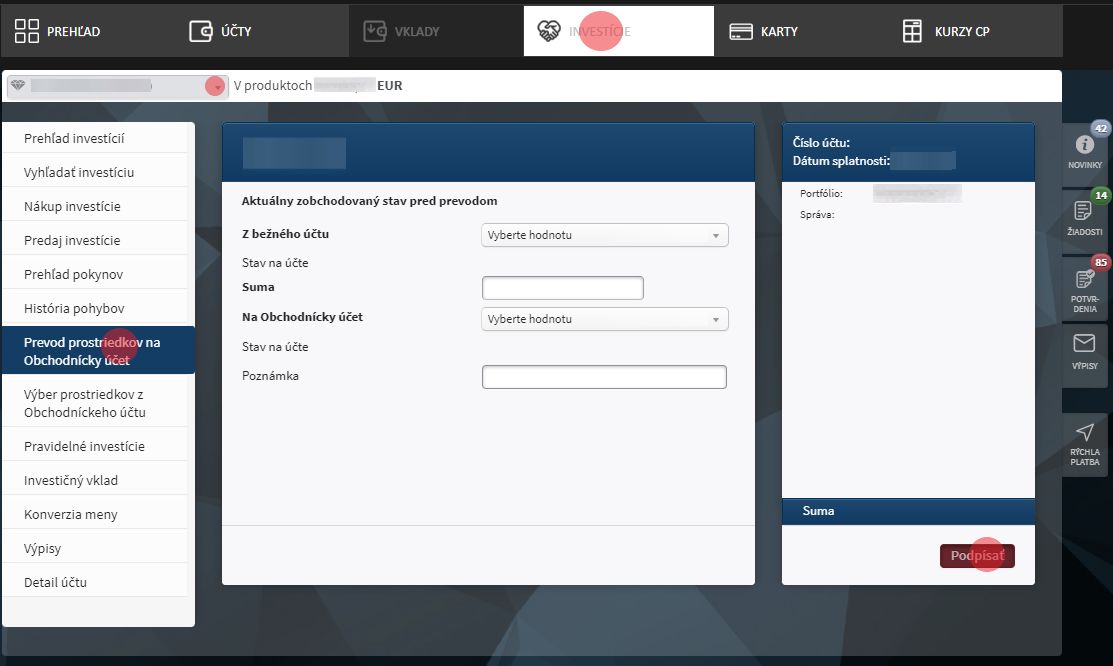Image resolution: width=1113 pixels, height=666 pixels.
Task: Focus the Suma input field
Action: (x=562, y=288)
